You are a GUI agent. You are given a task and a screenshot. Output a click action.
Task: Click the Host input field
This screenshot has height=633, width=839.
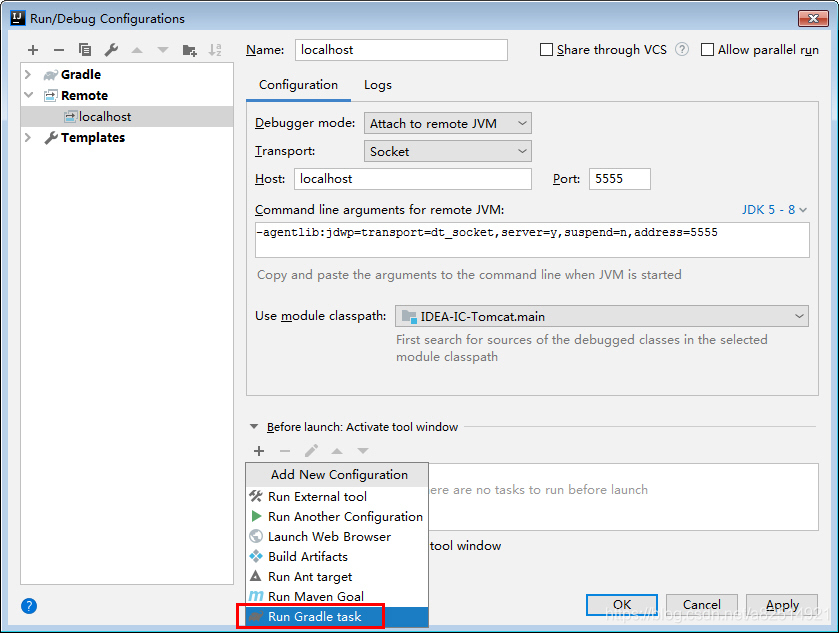point(413,179)
